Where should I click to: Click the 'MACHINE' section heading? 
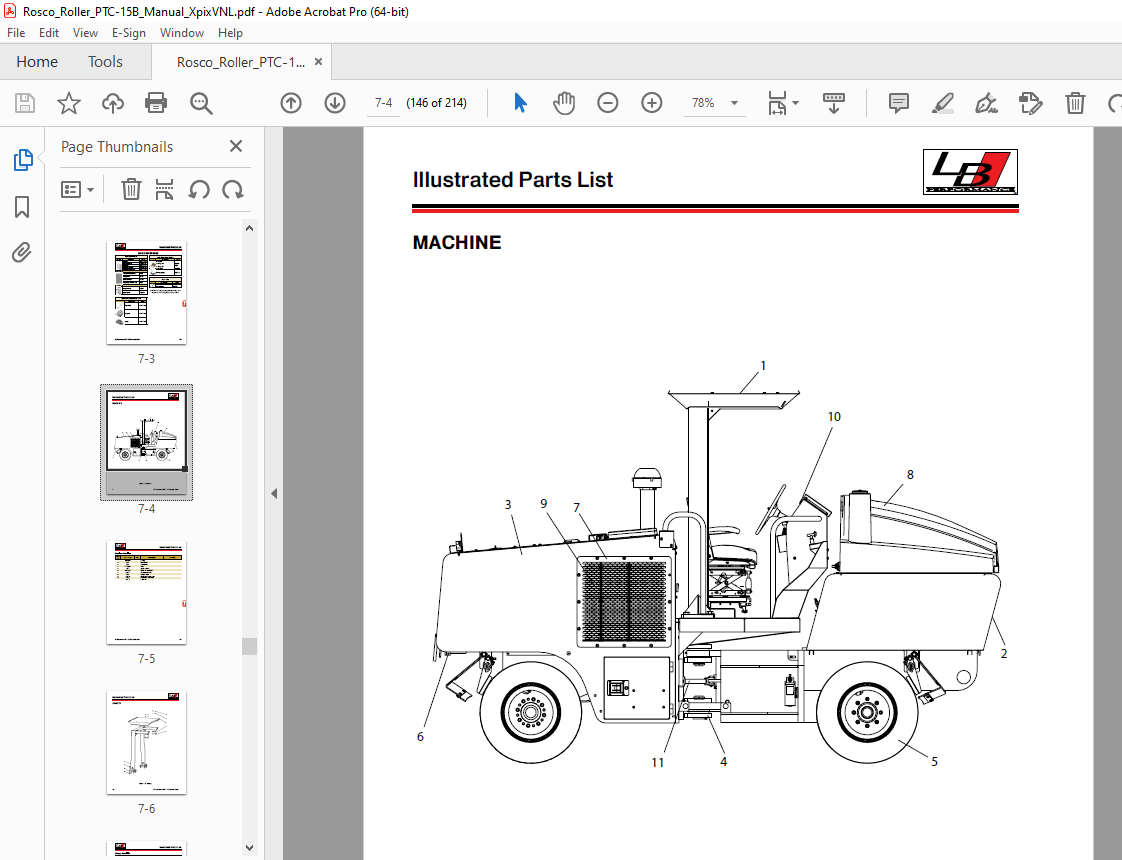click(457, 243)
